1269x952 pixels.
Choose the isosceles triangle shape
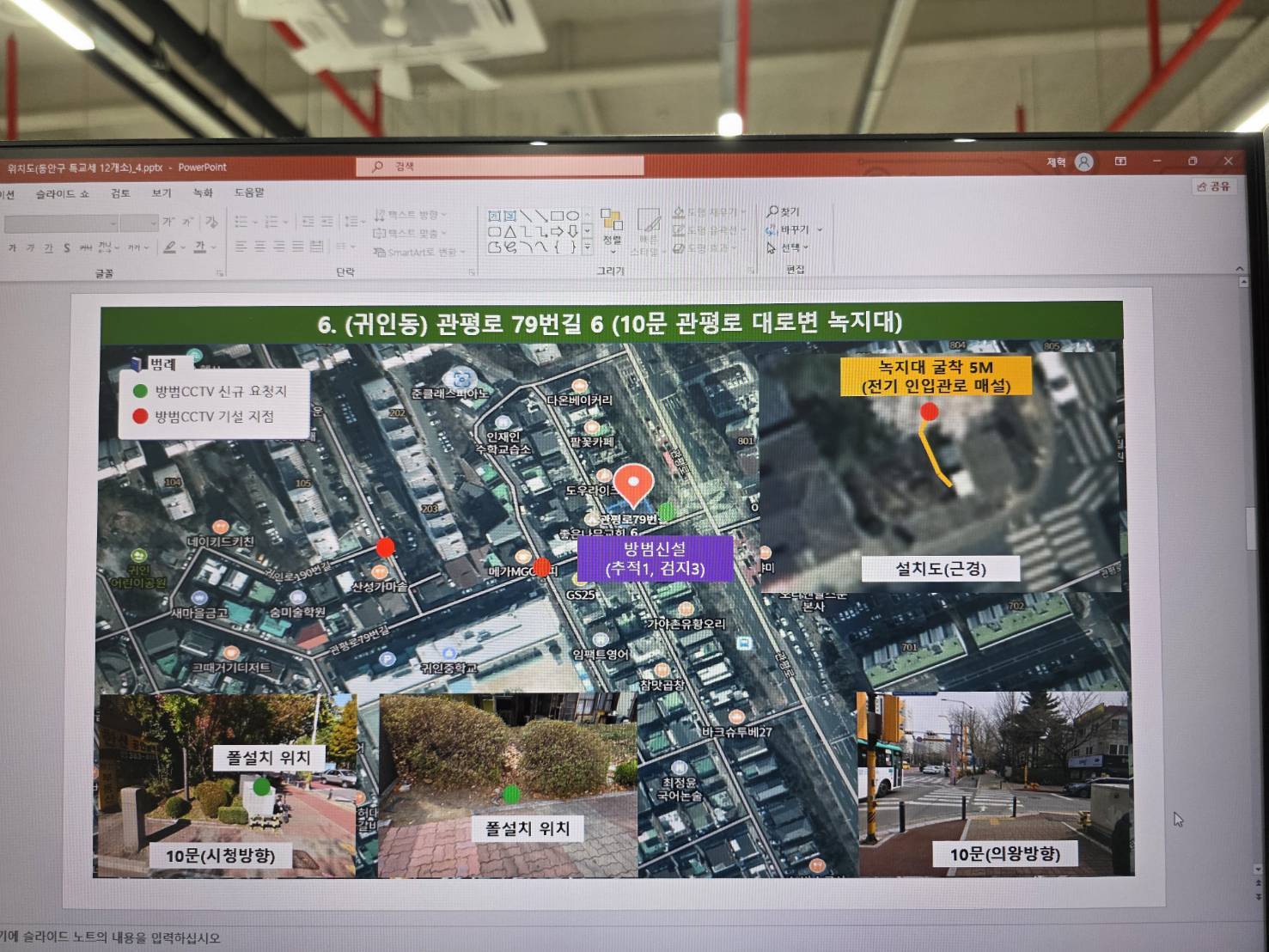point(510,232)
